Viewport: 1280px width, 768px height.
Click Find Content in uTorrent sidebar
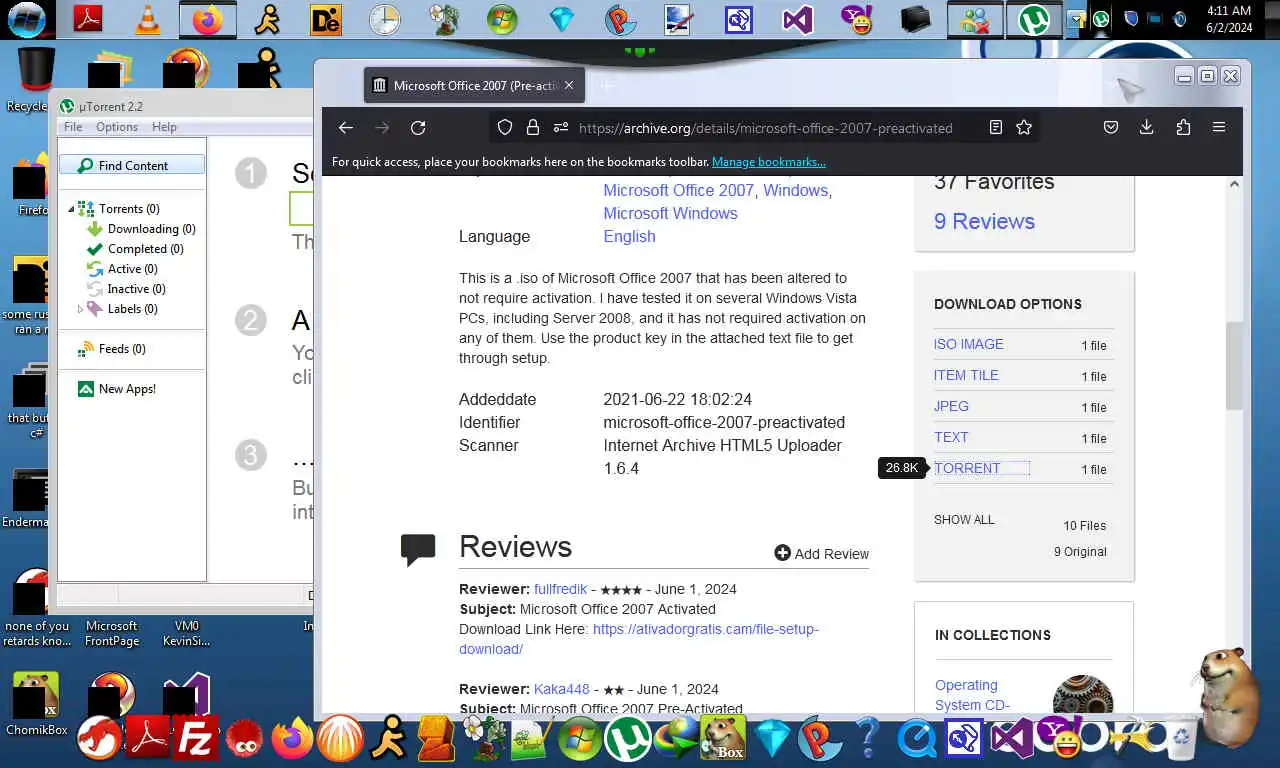(132, 165)
